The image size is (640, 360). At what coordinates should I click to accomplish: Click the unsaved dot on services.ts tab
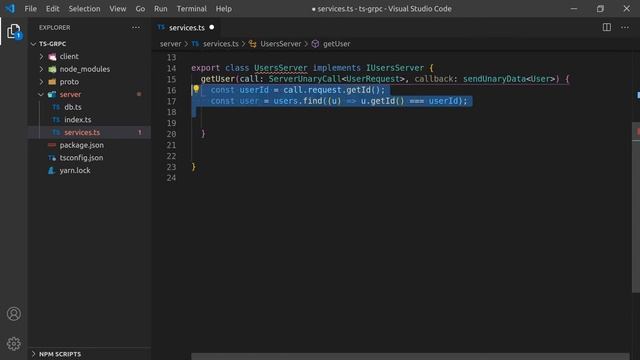[211, 27]
